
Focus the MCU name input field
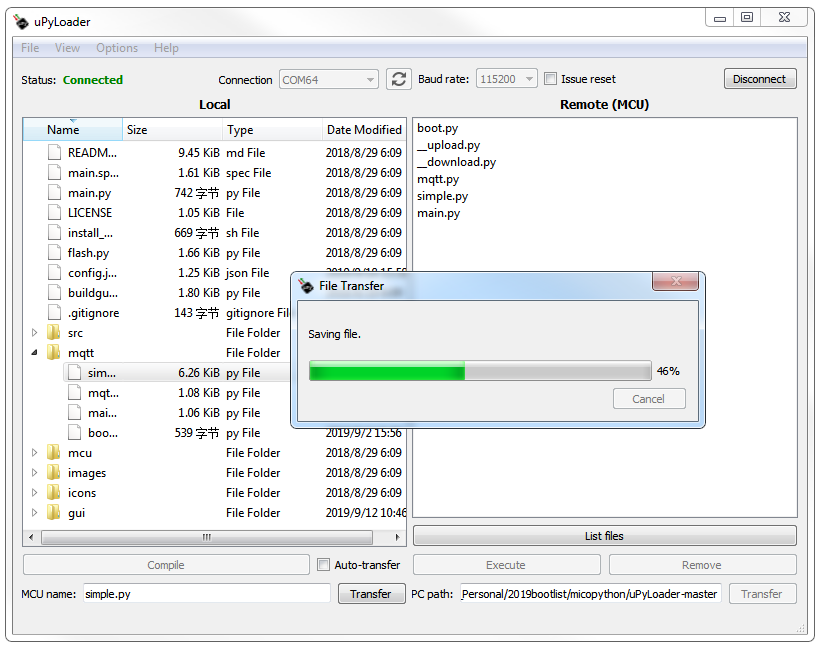click(207, 593)
